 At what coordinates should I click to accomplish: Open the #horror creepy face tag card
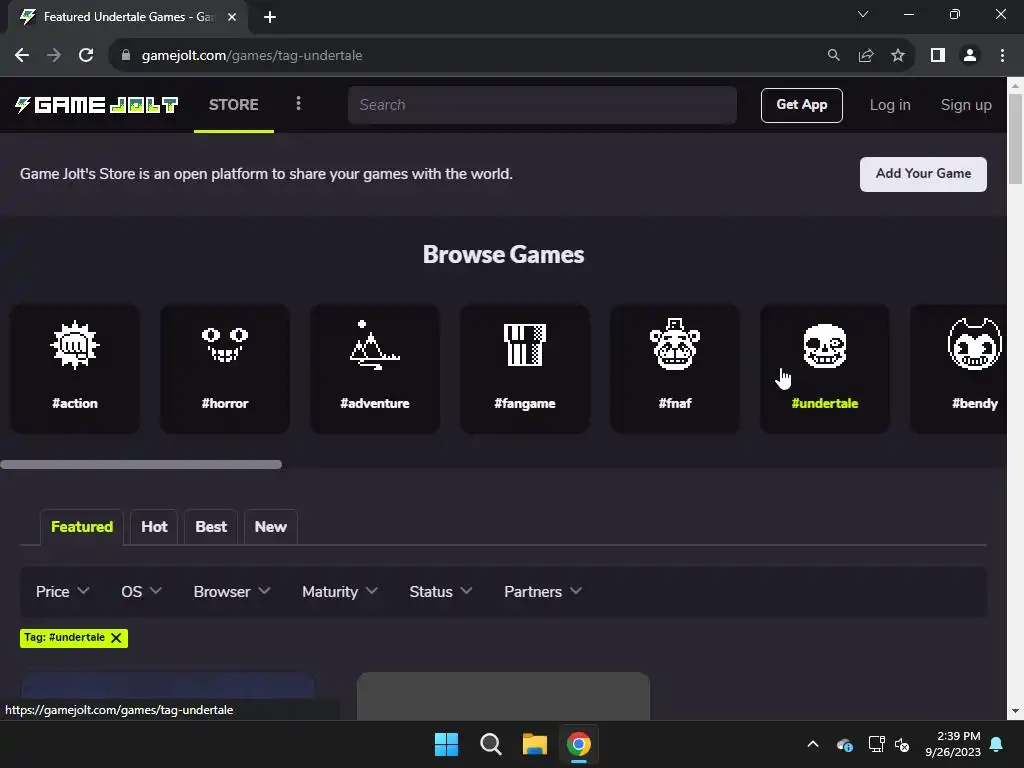point(225,368)
